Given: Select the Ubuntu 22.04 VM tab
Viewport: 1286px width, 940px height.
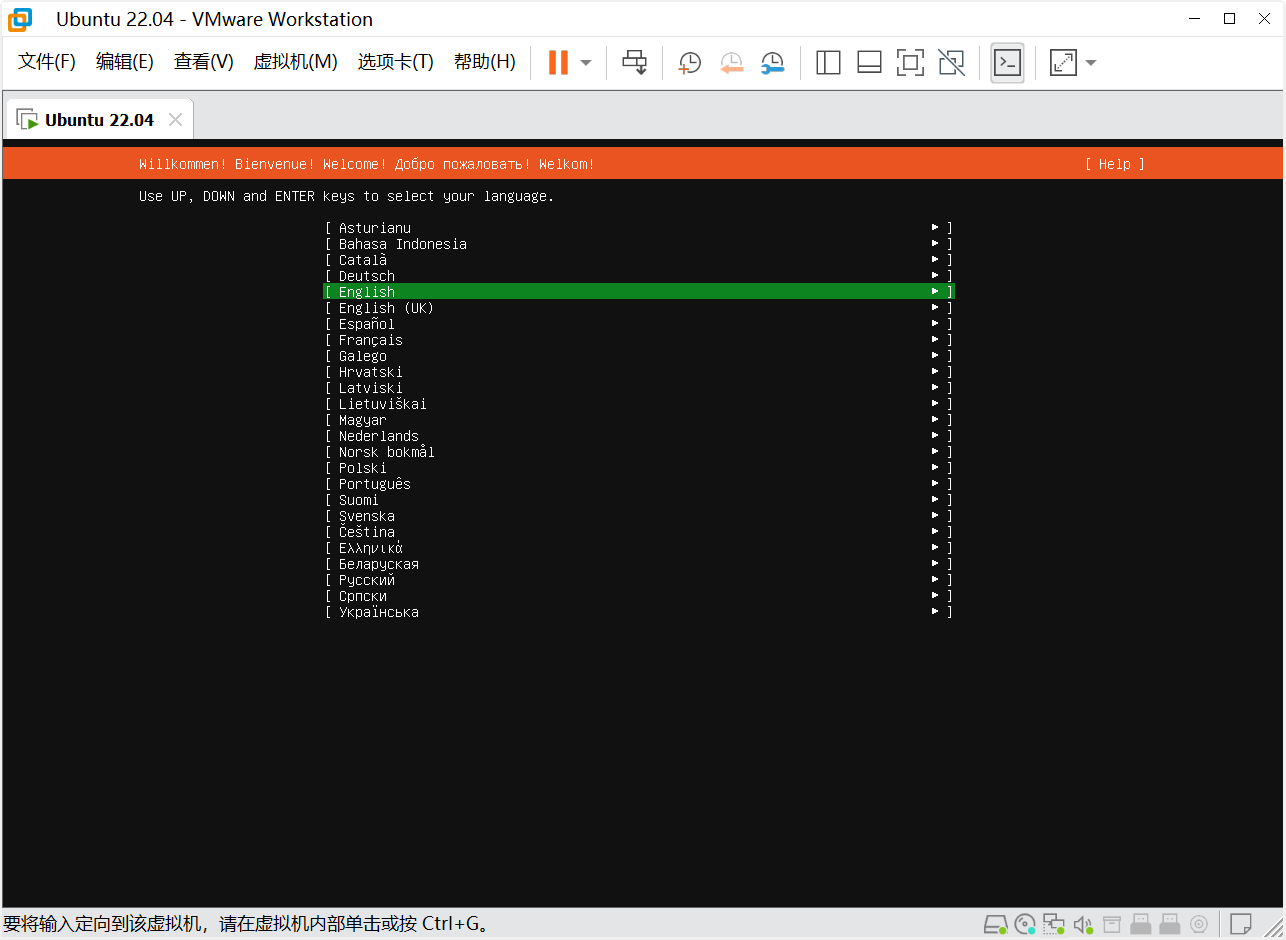Looking at the screenshot, I should 99,120.
